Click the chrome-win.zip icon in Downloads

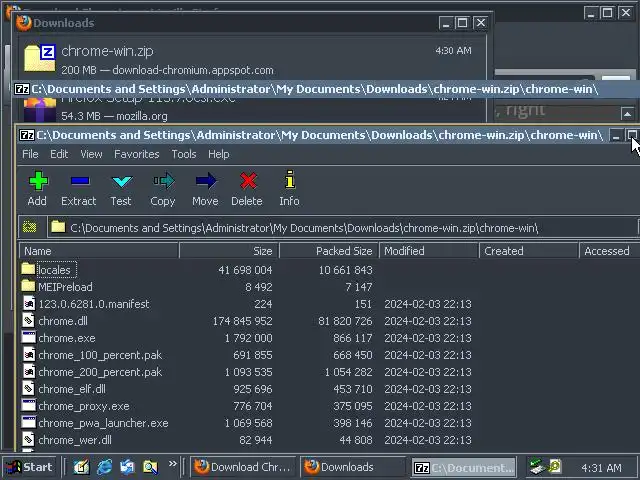(39, 59)
